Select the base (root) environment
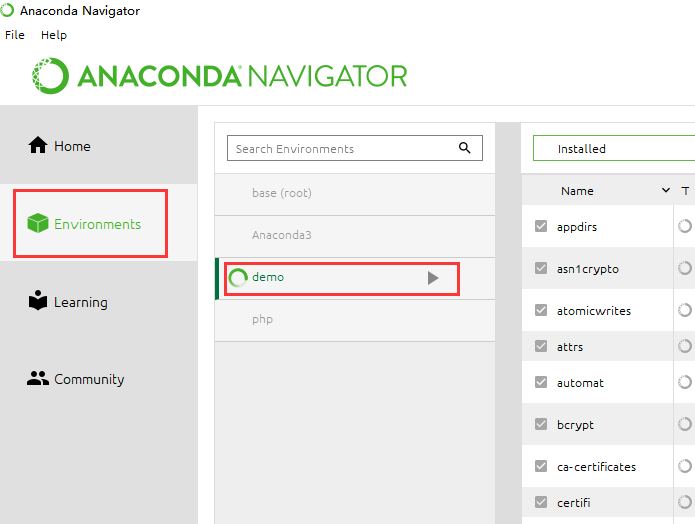The image size is (695, 524). click(x=355, y=194)
